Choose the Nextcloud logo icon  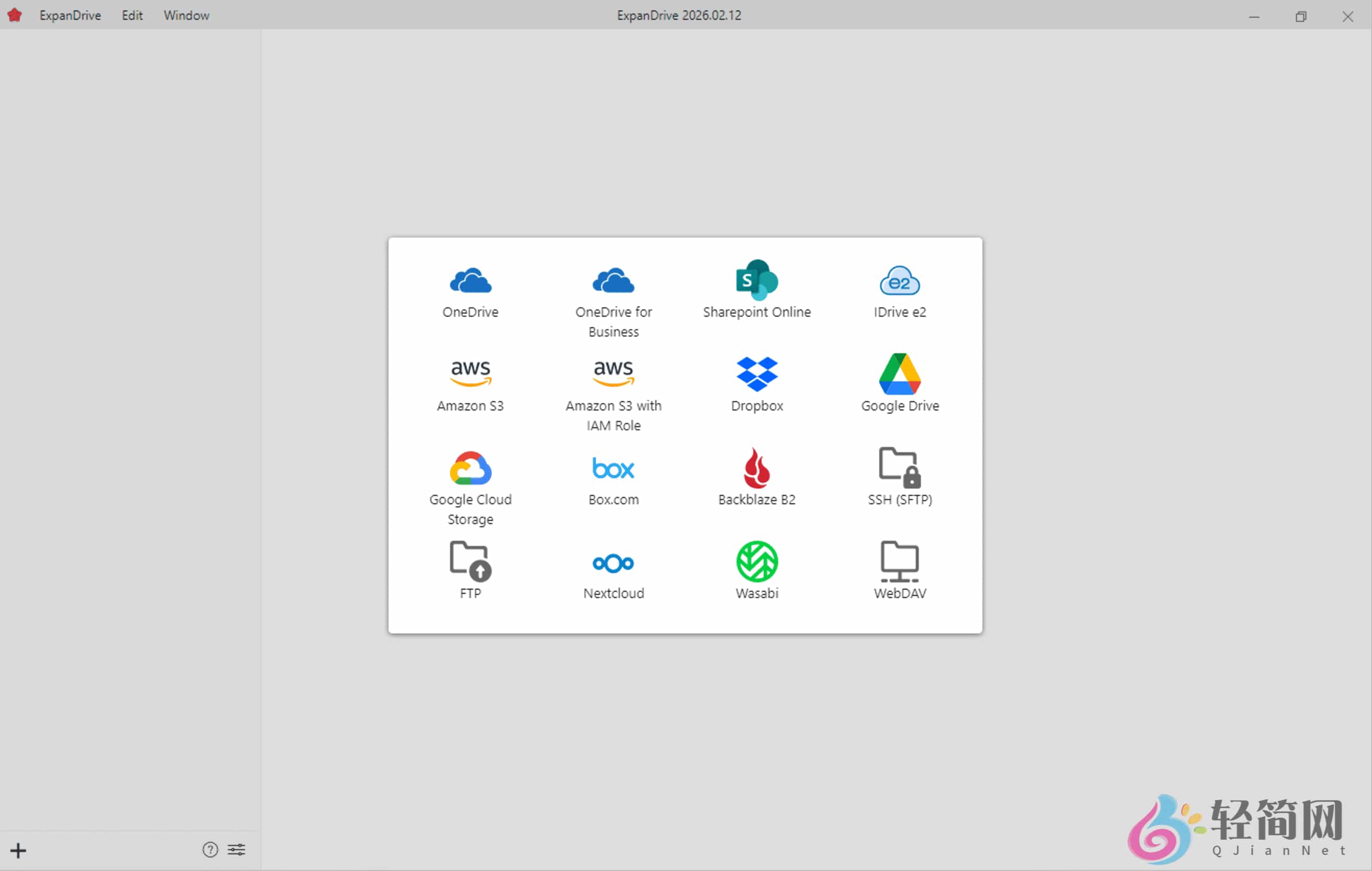pos(613,563)
